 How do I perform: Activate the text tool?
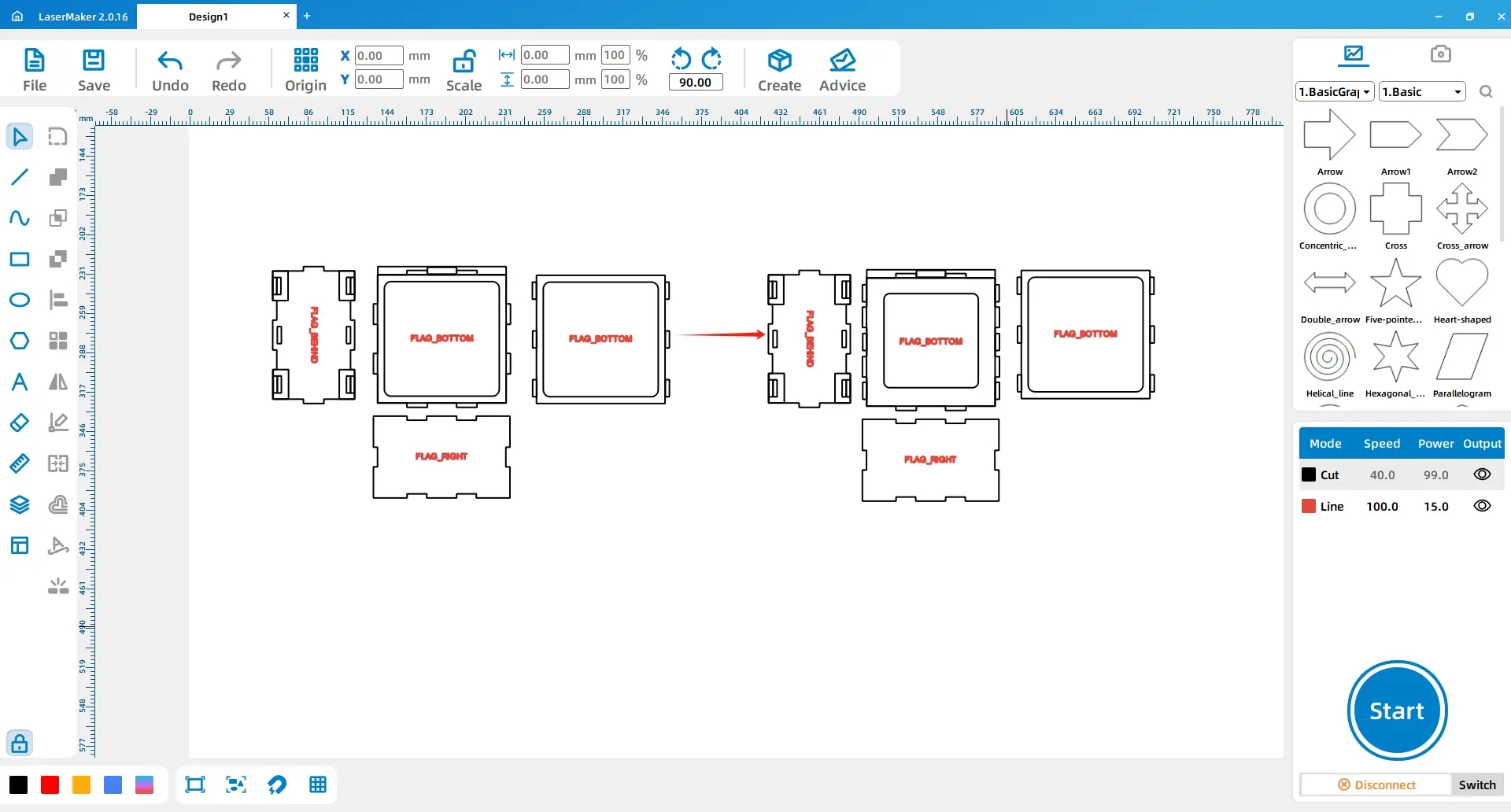click(20, 382)
